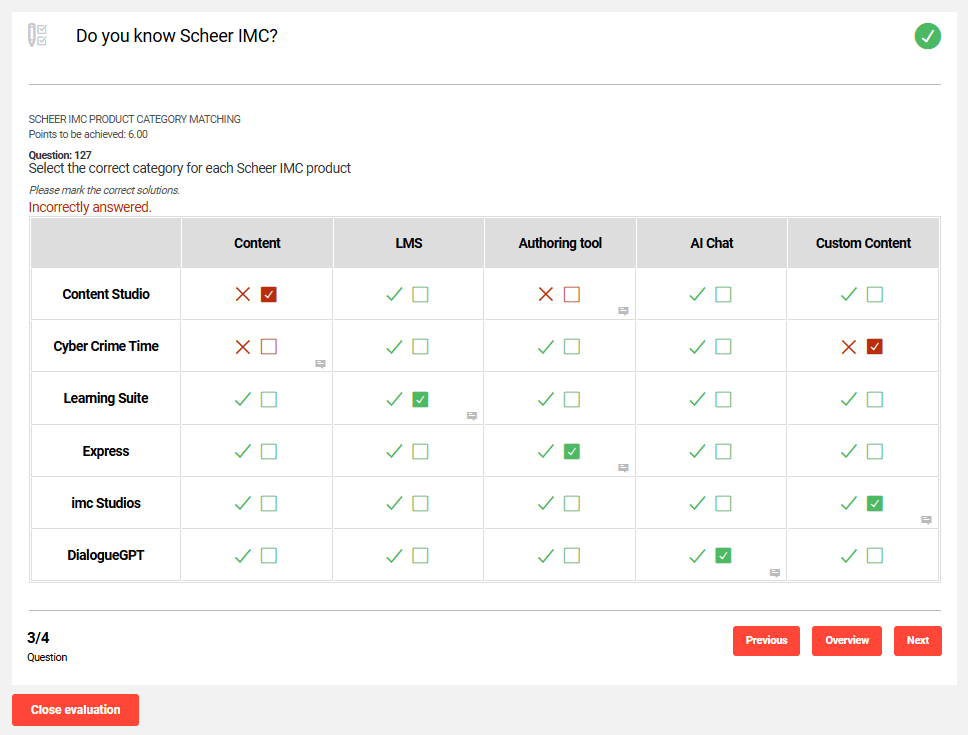Click green tick in Express Custom Content cell
The image size is (968, 735).
849,451
